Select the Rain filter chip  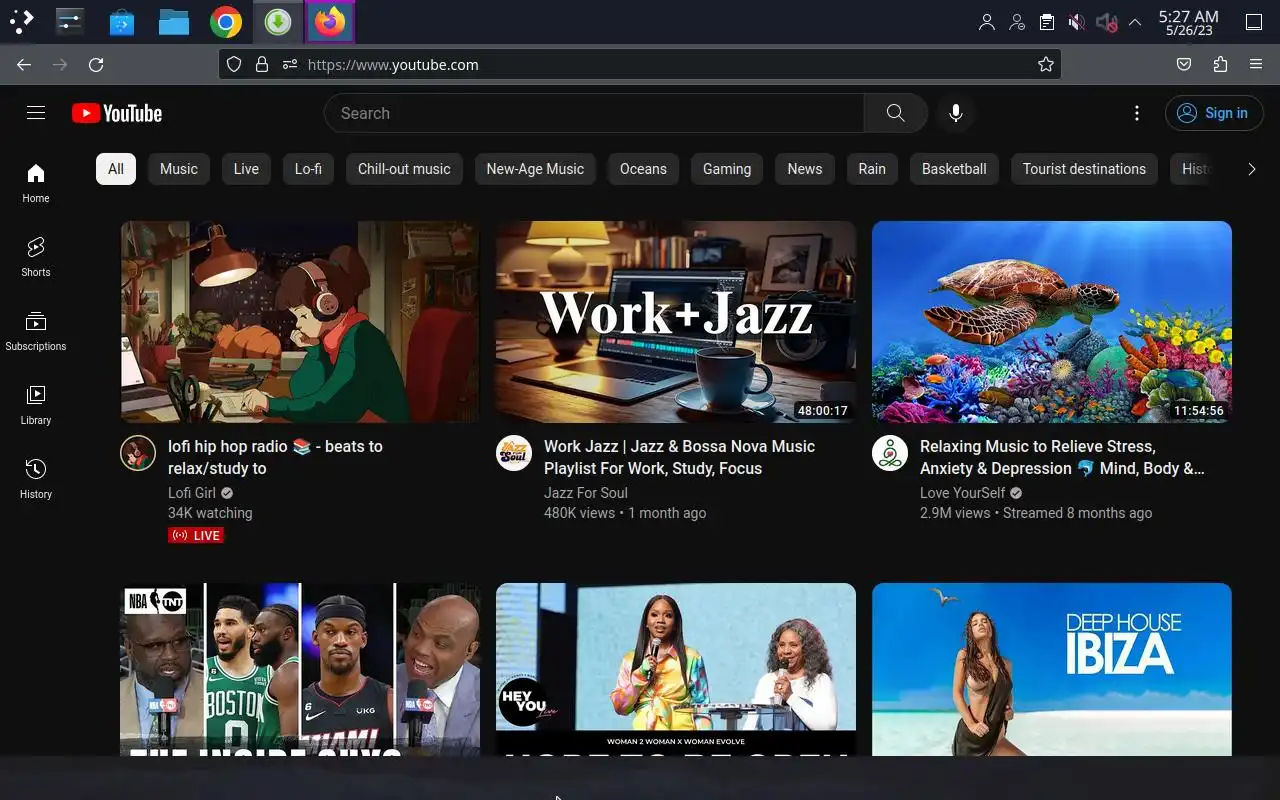click(x=872, y=169)
